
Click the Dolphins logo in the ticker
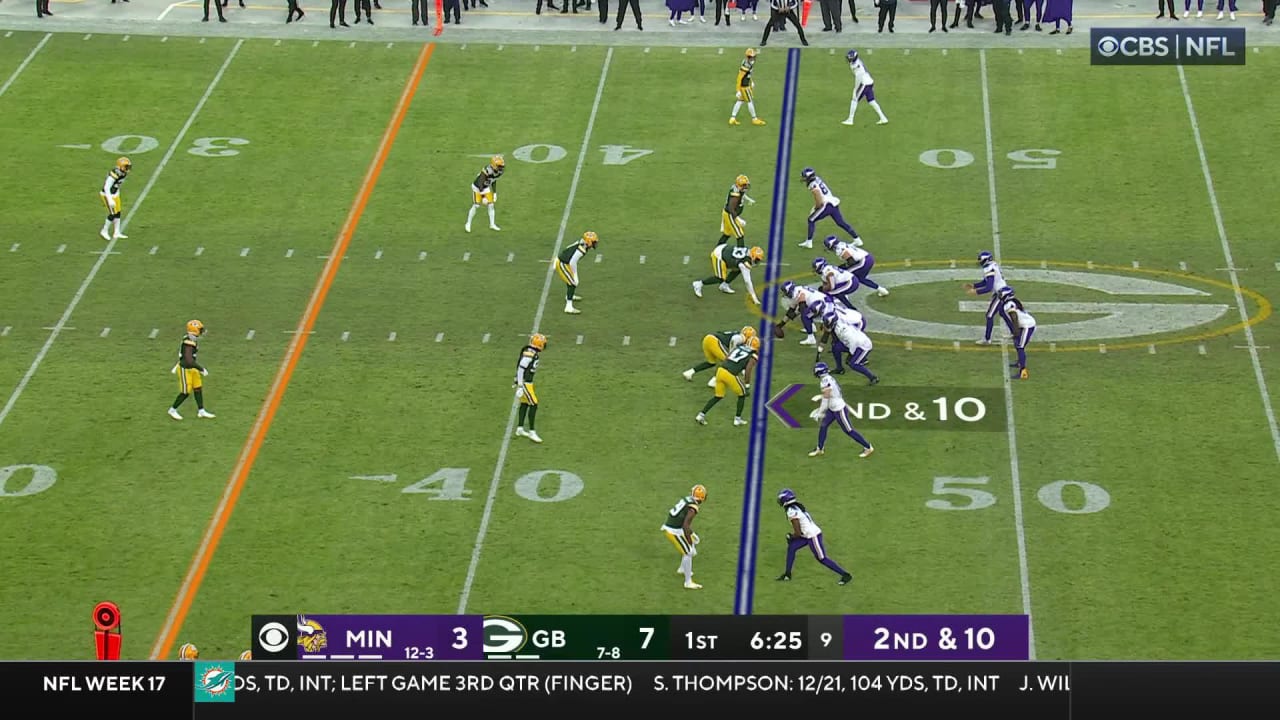pos(214,683)
